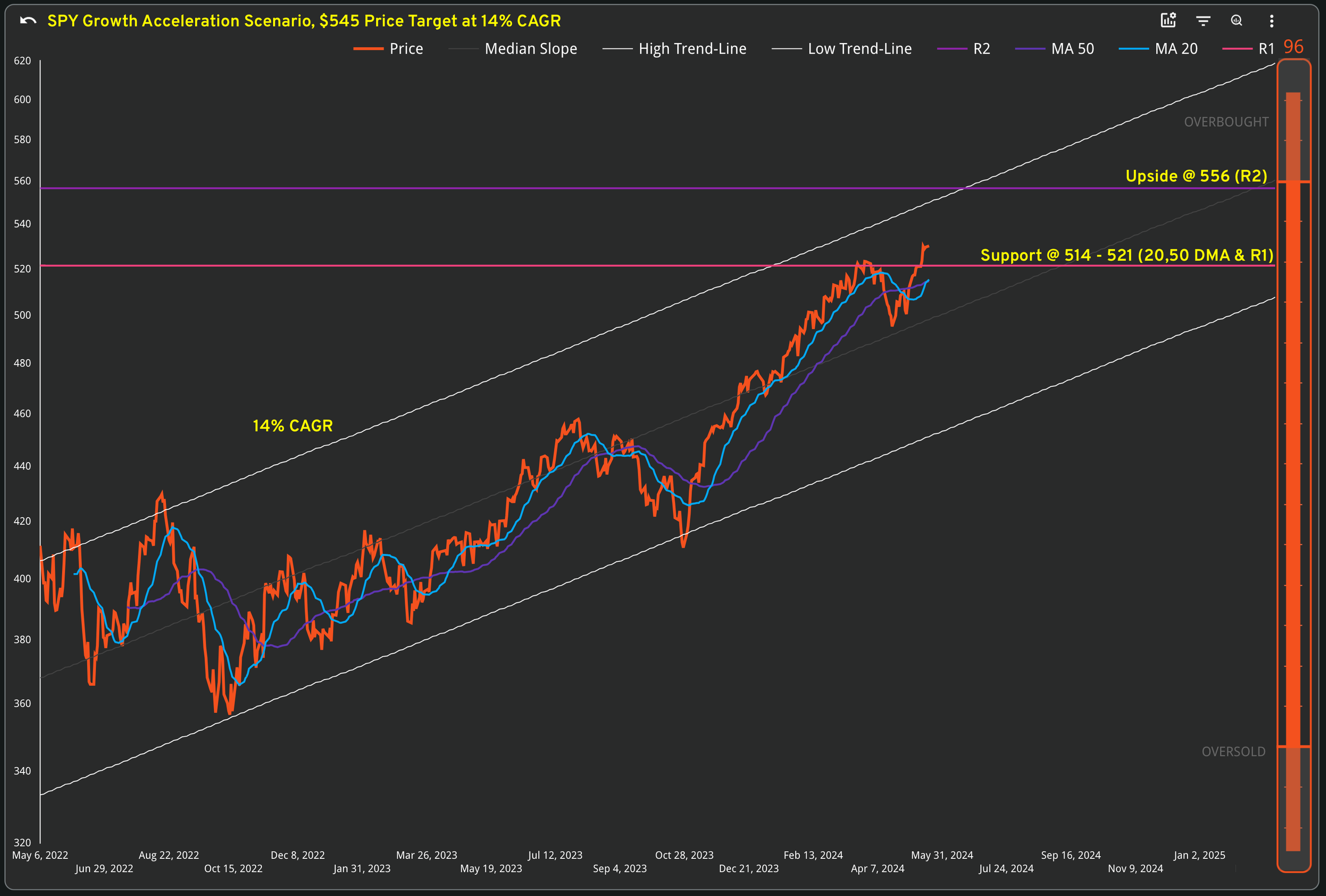Click the x-axis date Jan 2, 2025

click(1199, 855)
